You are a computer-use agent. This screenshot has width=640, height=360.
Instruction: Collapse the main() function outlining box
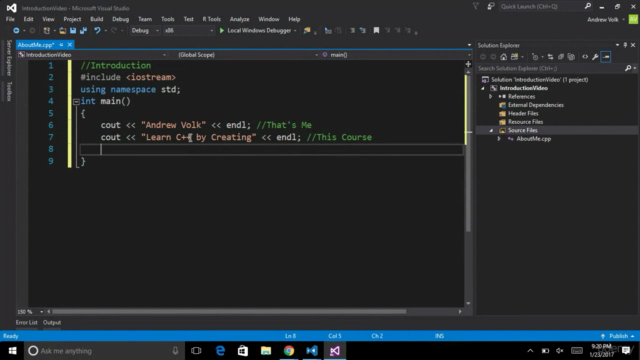(76, 102)
